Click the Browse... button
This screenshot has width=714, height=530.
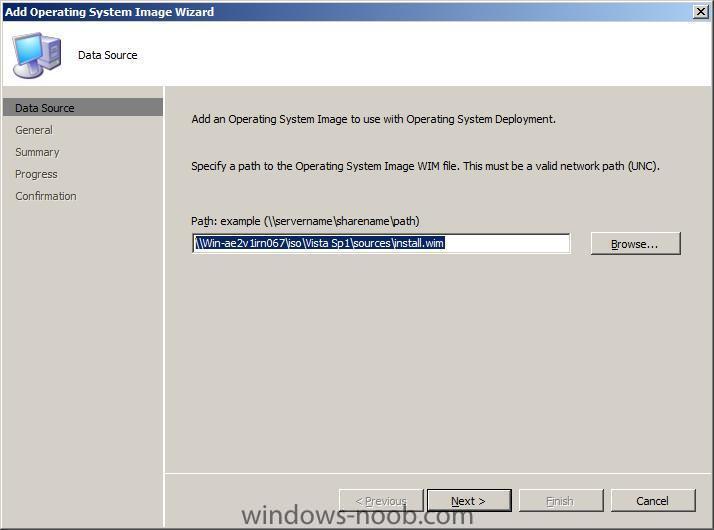coord(635,244)
